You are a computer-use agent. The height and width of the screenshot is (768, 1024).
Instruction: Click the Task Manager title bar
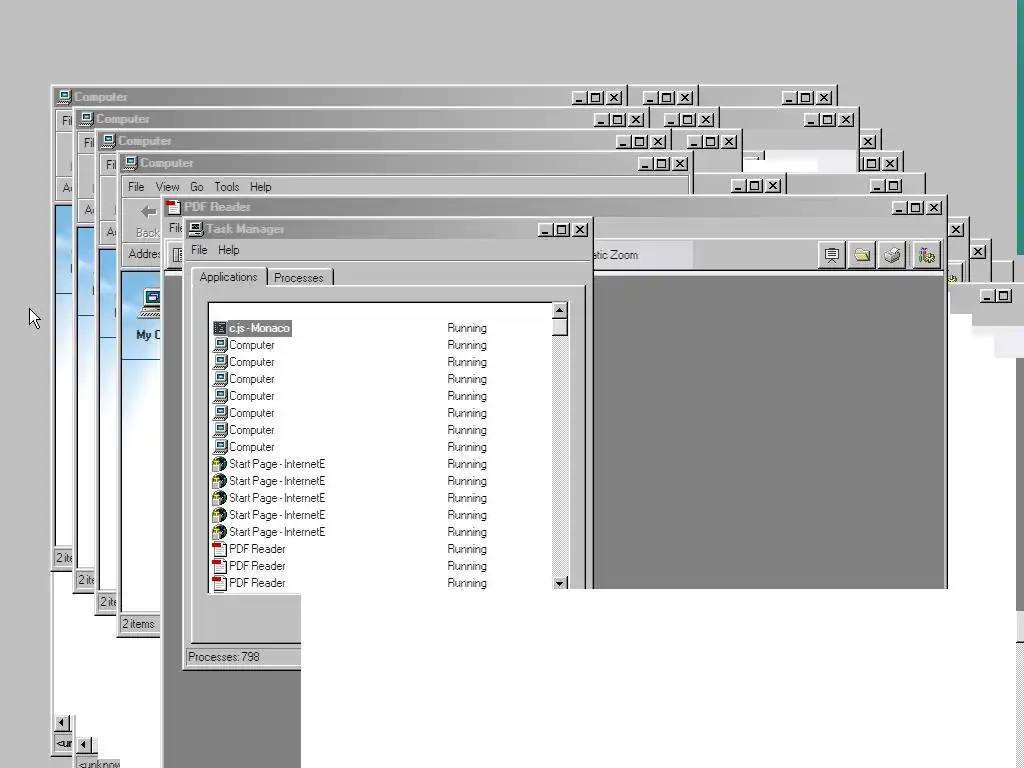pos(388,229)
